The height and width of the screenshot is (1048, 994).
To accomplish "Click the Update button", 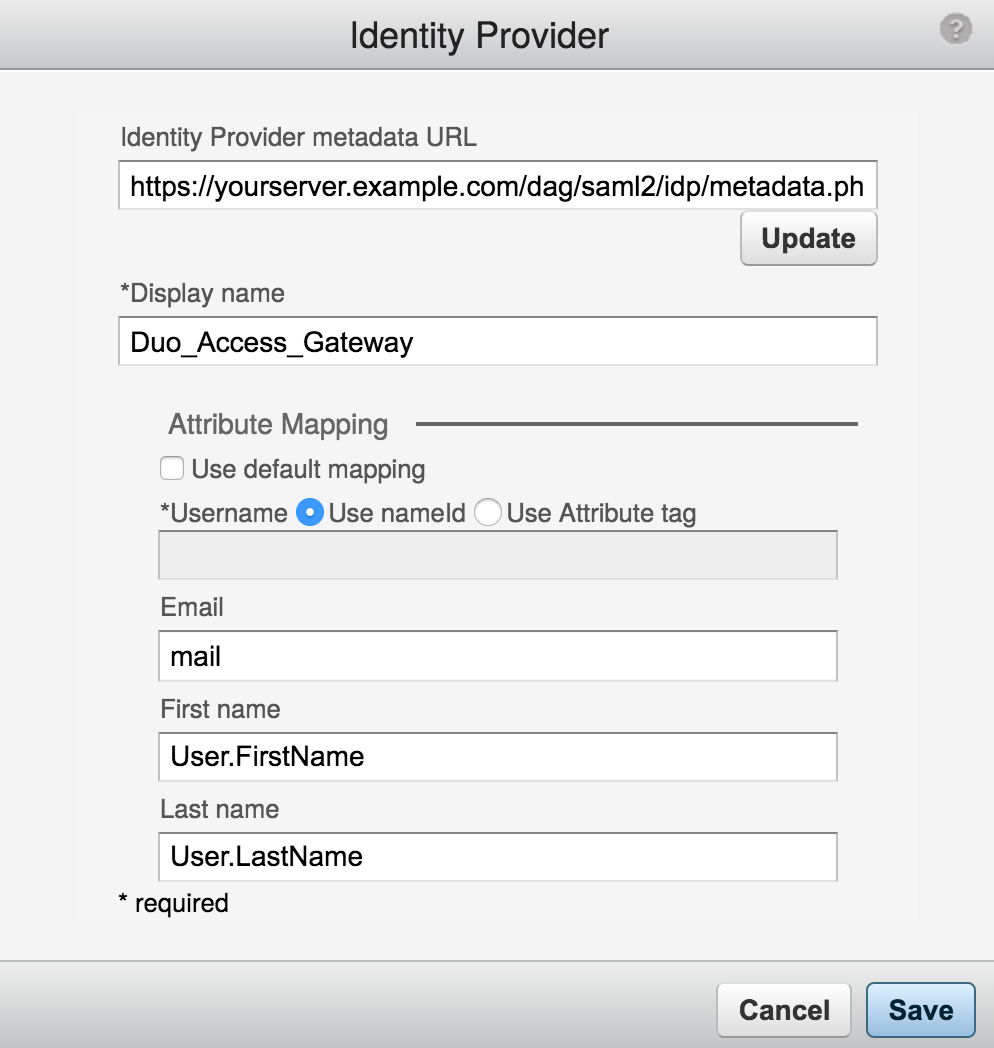I will [x=808, y=238].
